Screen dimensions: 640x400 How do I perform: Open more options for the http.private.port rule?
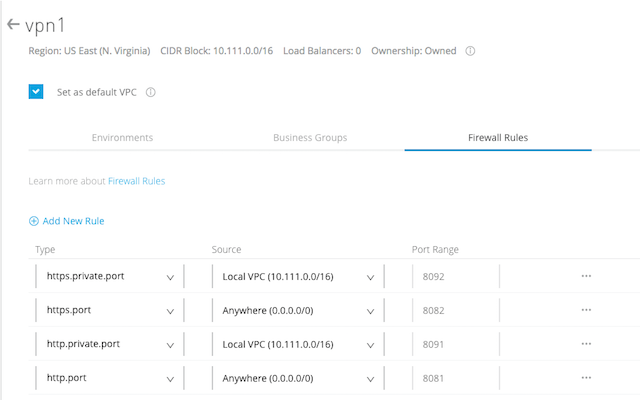tap(586, 344)
